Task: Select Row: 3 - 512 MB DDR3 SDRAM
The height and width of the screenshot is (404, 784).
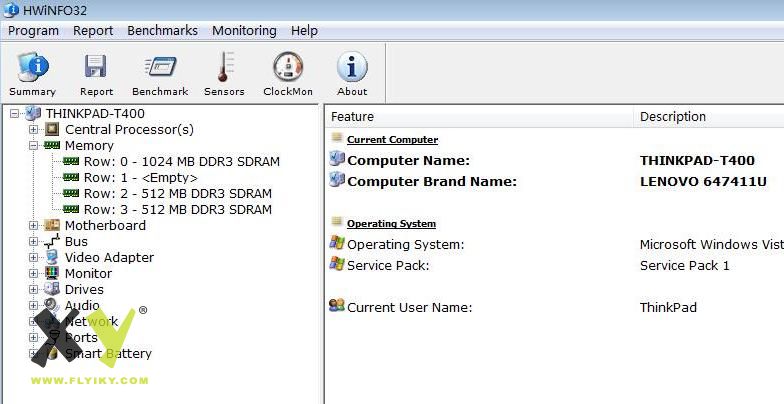Action: 178,210
